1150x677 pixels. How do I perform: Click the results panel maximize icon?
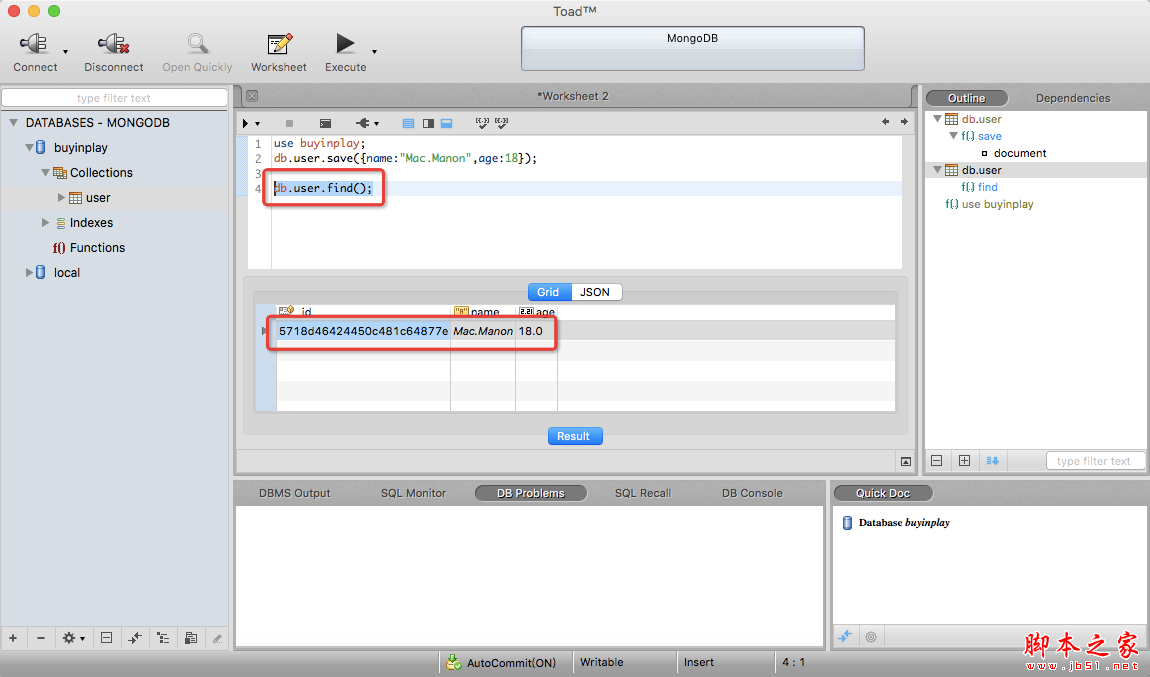click(906, 461)
